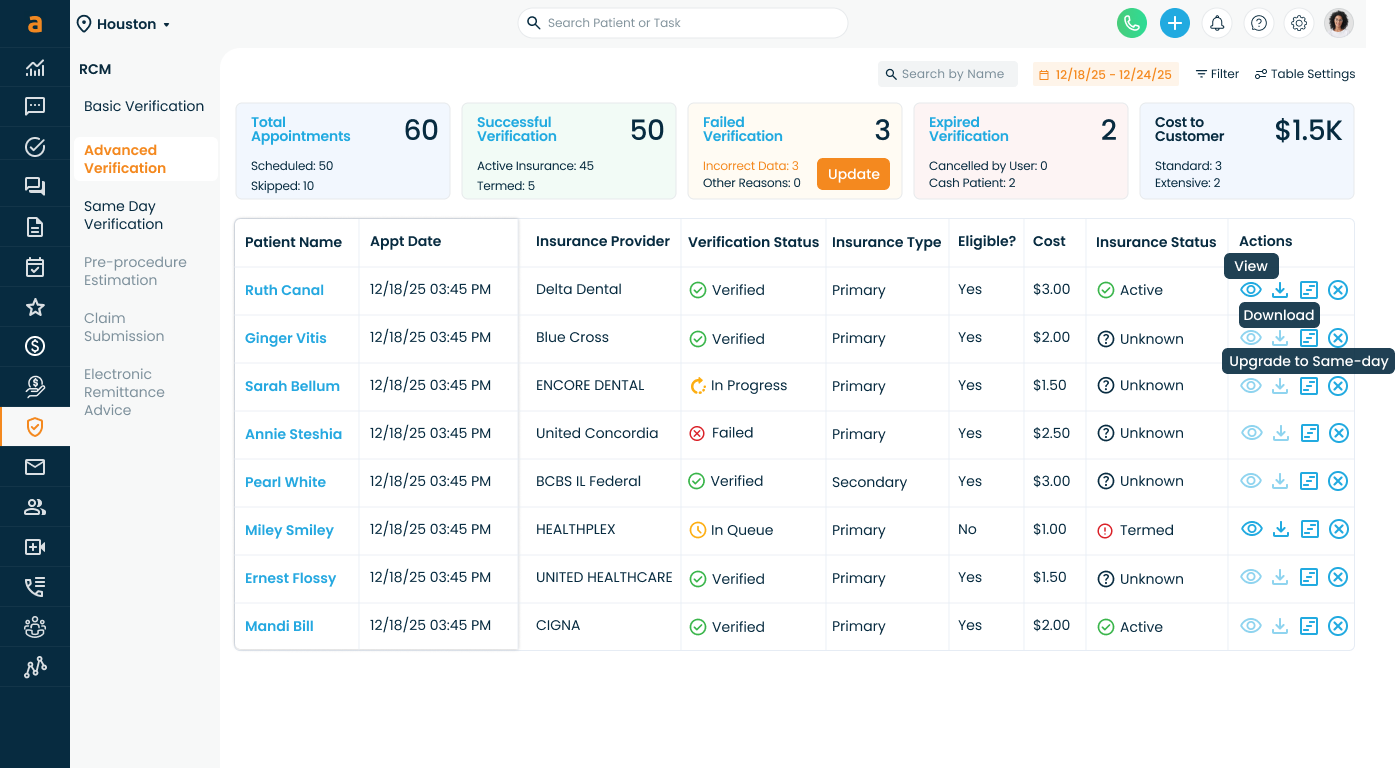Open patient link Sarah Bellum

tap(292, 386)
